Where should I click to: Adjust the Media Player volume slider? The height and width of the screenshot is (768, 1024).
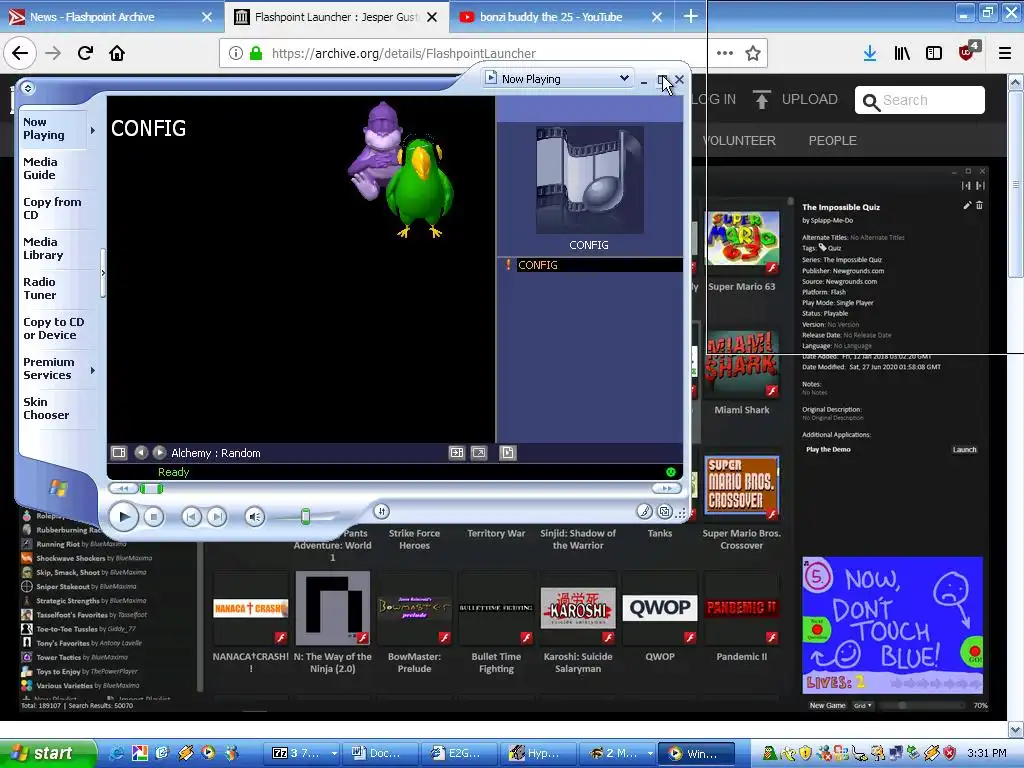pyautogui.click(x=306, y=517)
